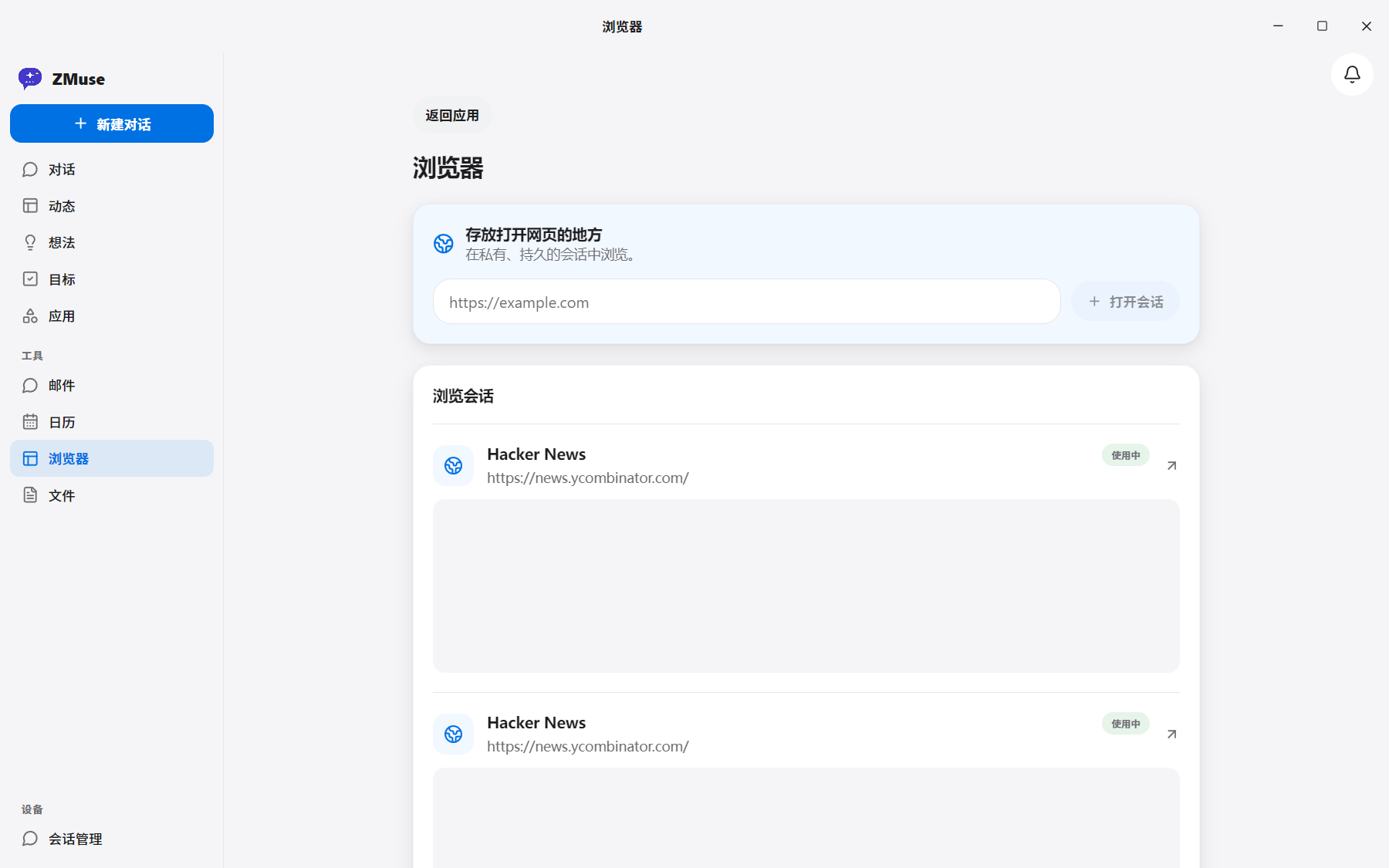Maximize the 浏览器 window
This screenshot has width=1389, height=868.
[1322, 26]
